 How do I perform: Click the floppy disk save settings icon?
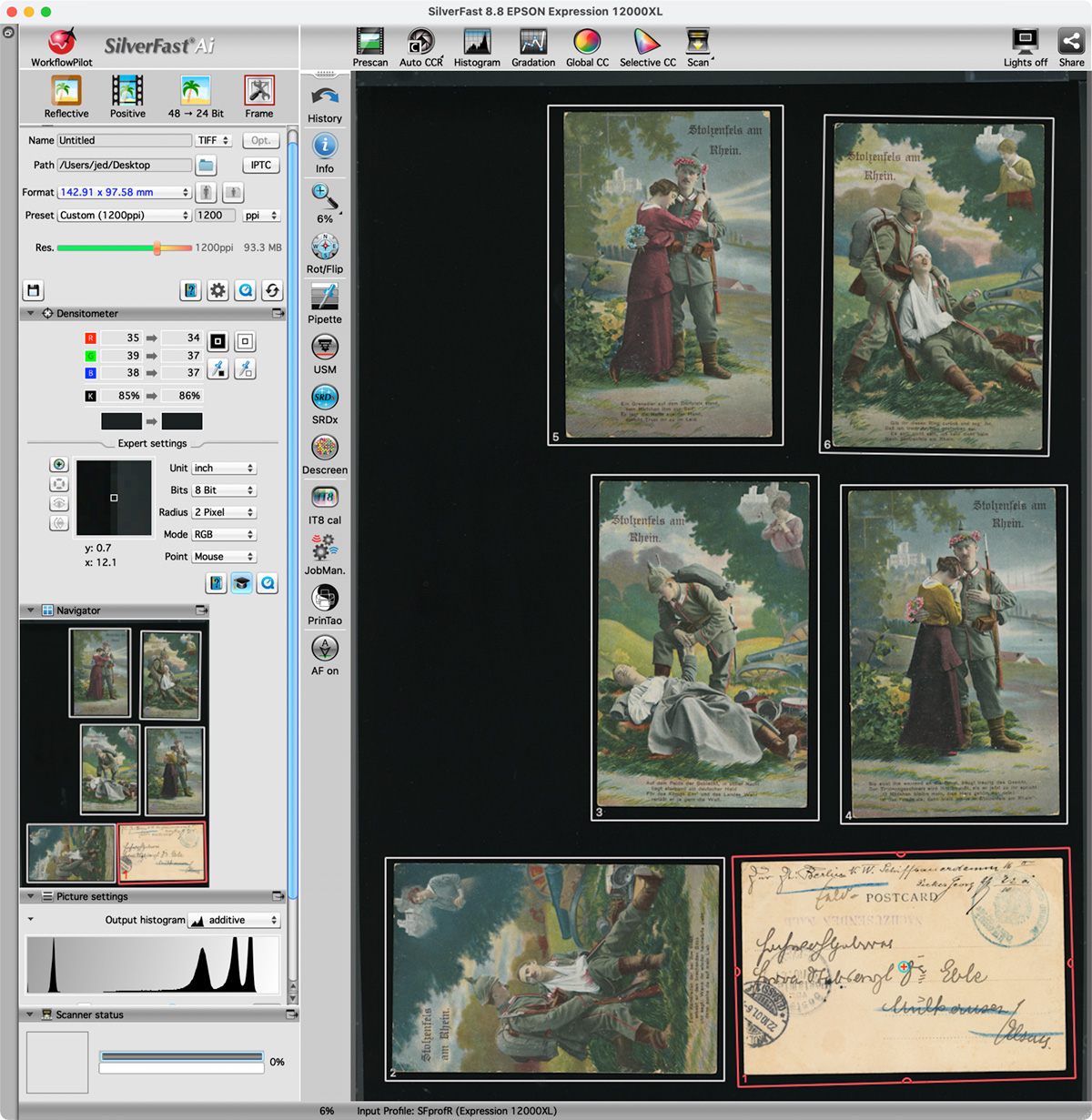[x=33, y=290]
